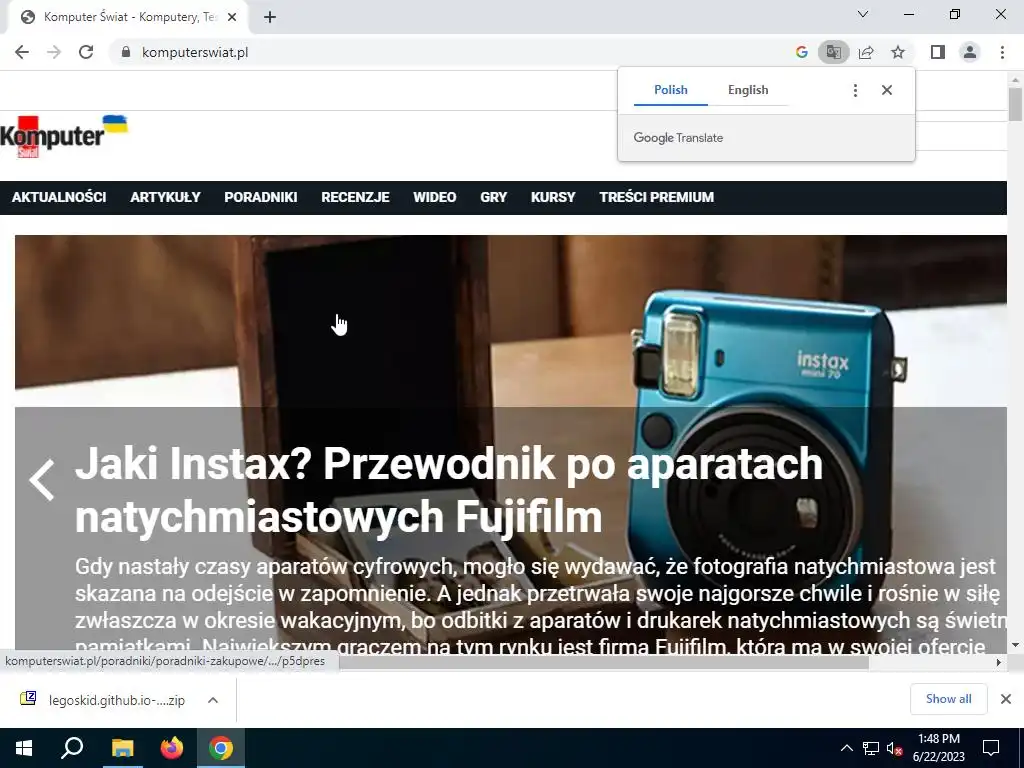
Task: Open the Windows Start menu
Action: [24, 748]
